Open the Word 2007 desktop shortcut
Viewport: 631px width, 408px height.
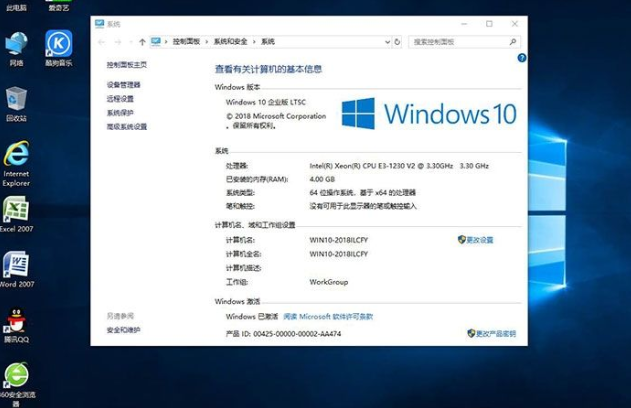(x=16, y=266)
